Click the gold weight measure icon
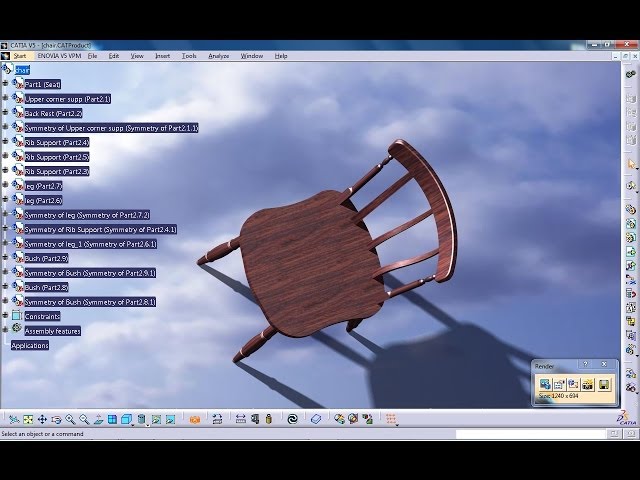This screenshot has width=640, height=480. pos(269,419)
